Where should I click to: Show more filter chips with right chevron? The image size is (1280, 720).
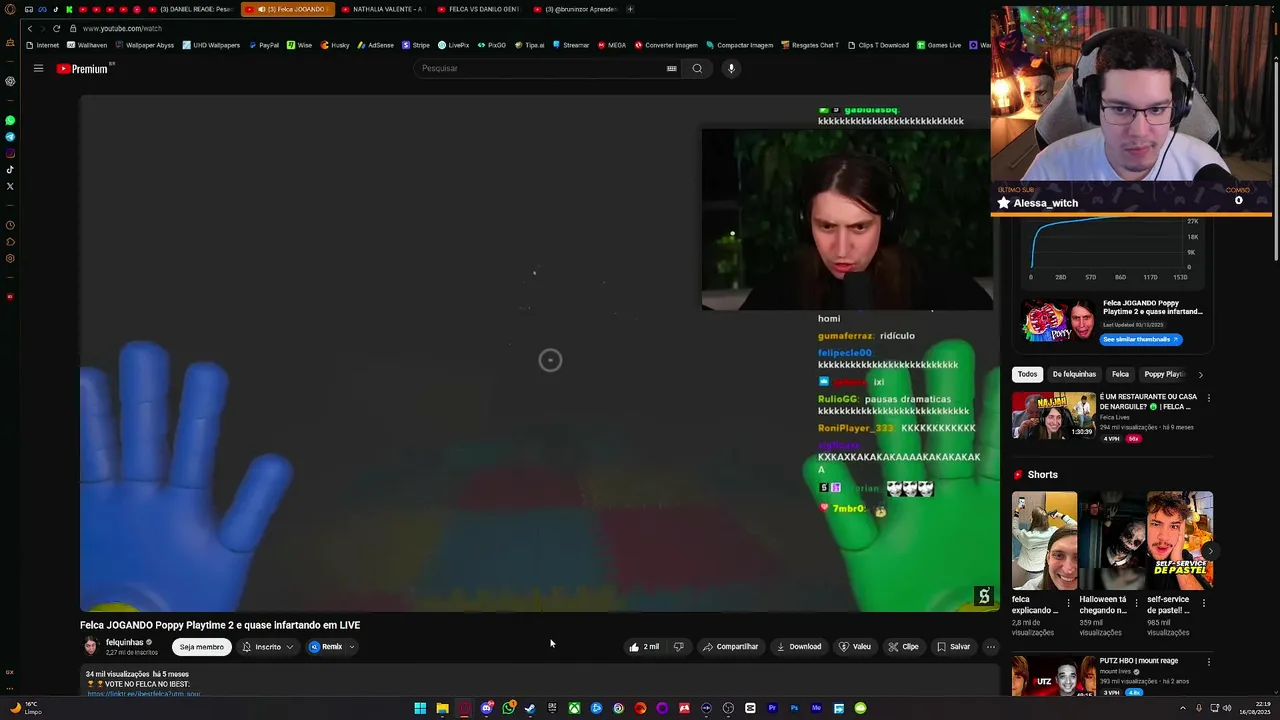(1200, 374)
